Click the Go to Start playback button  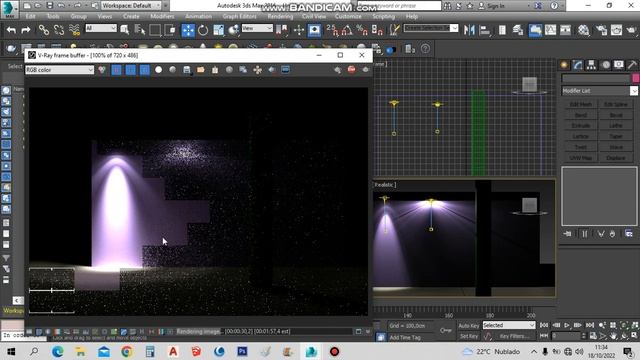(544, 325)
